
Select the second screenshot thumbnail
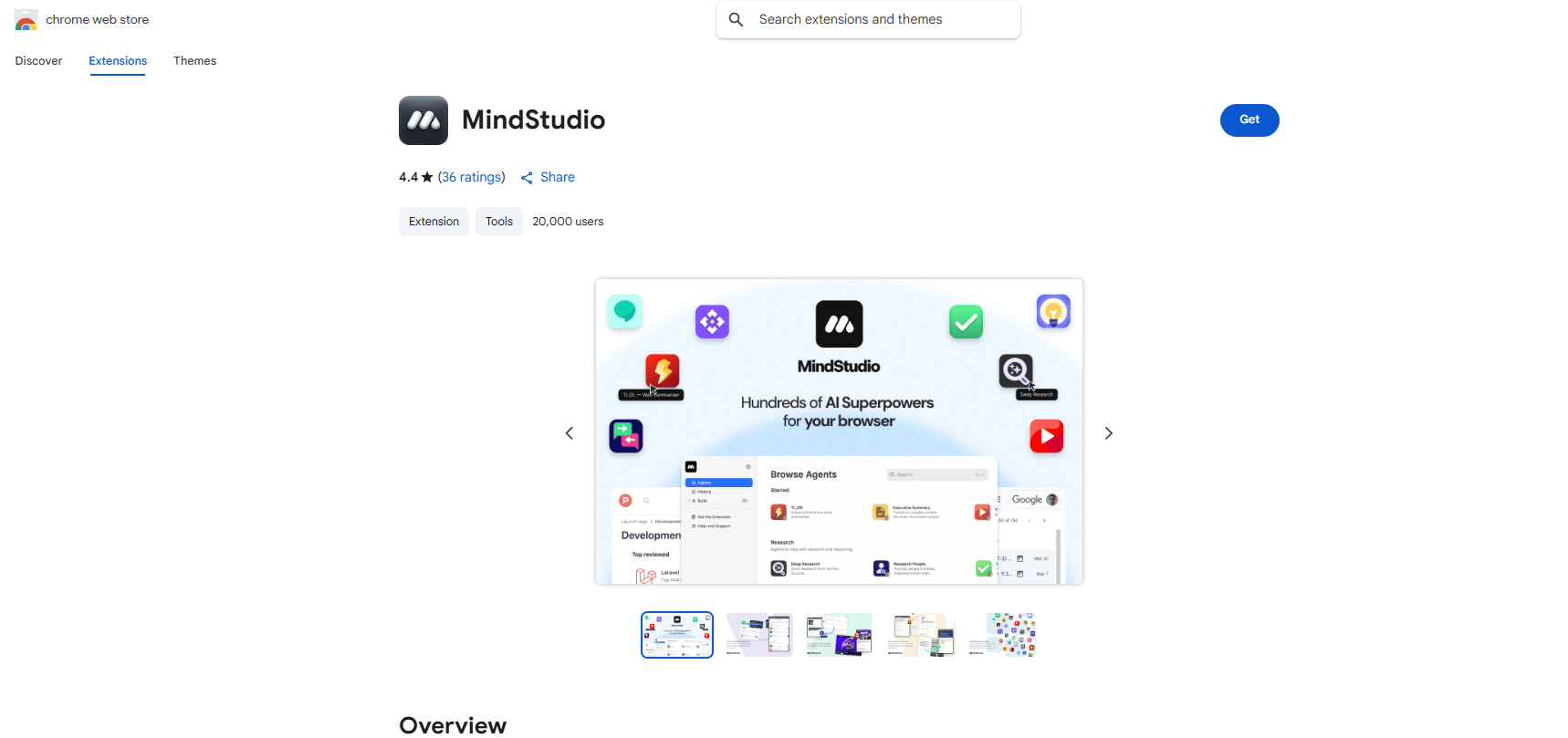tap(759, 635)
